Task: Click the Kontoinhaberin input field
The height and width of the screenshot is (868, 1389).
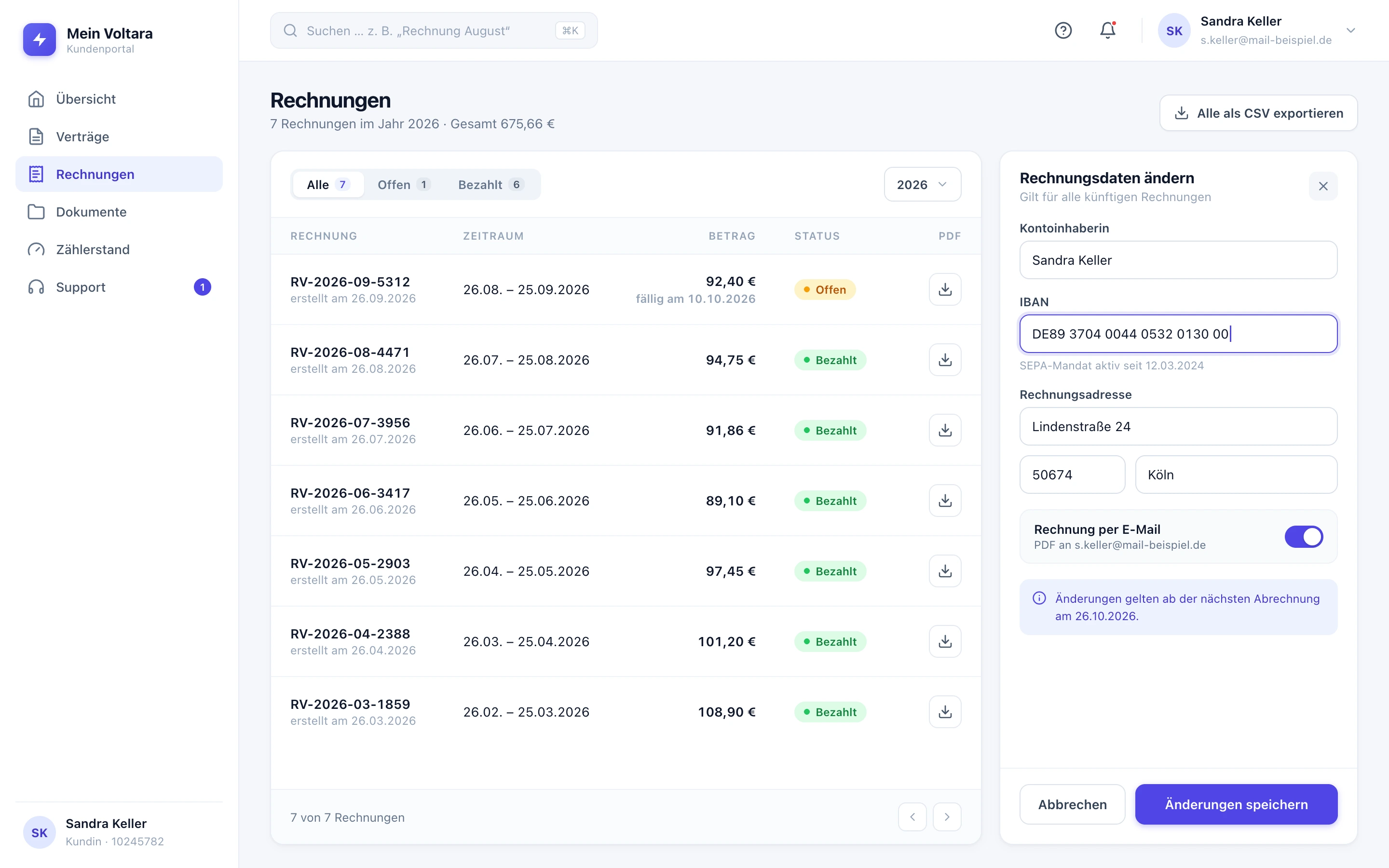Action: (x=1178, y=260)
